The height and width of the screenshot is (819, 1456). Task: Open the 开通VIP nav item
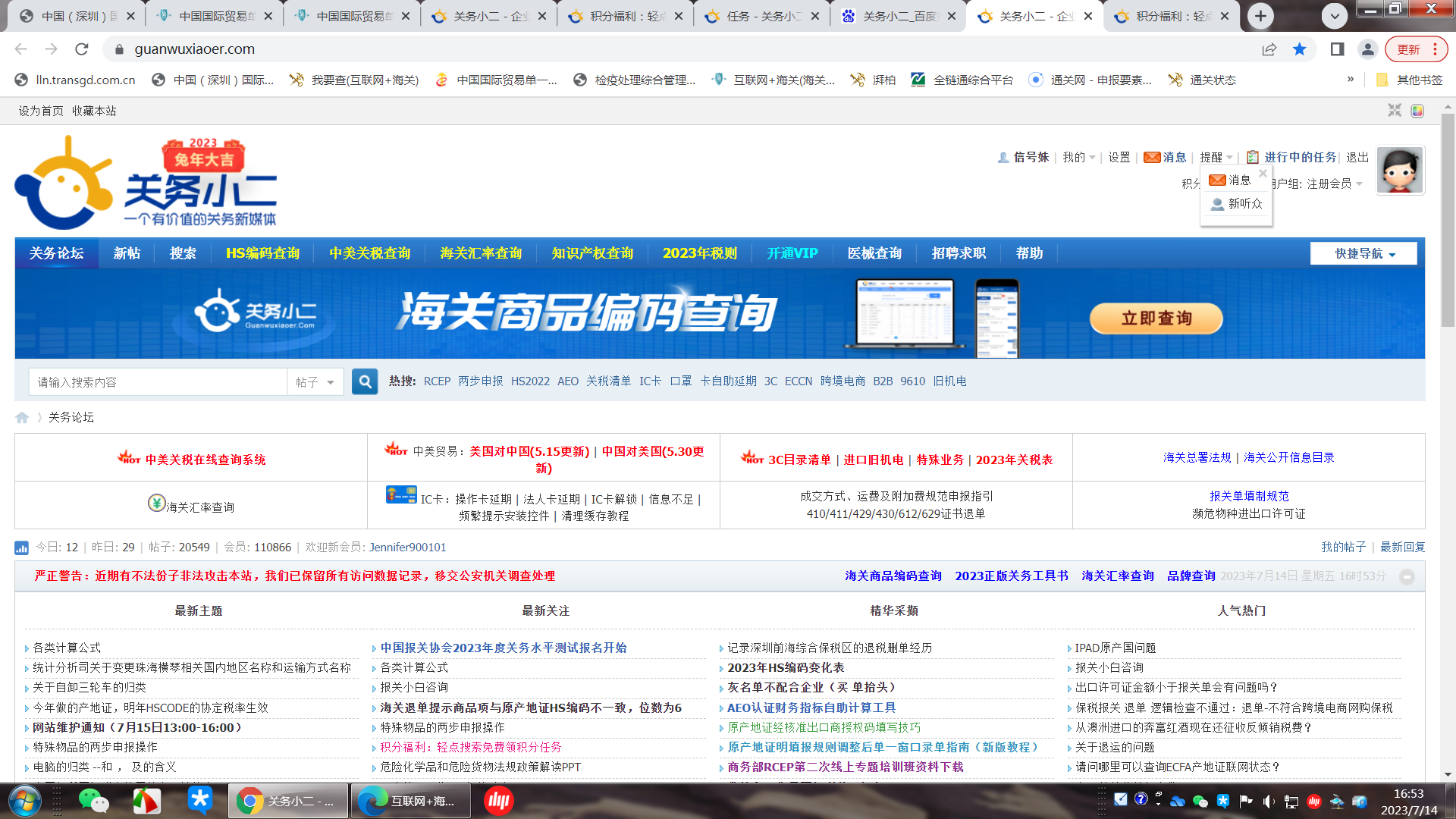tap(792, 253)
